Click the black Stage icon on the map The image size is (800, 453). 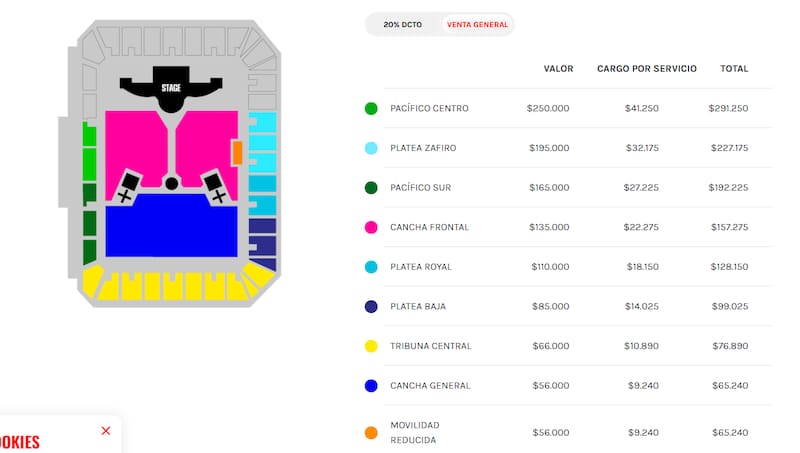[171, 86]
